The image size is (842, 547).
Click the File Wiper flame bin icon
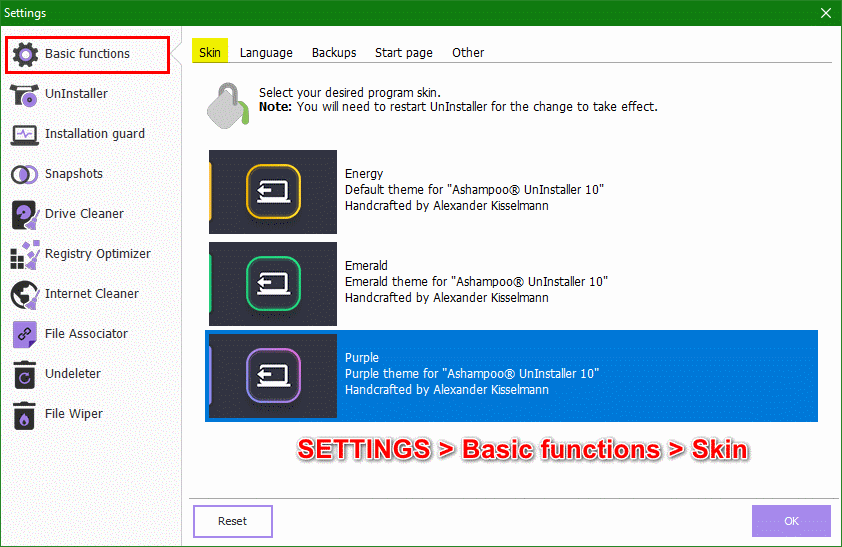(x=24, y=415)
